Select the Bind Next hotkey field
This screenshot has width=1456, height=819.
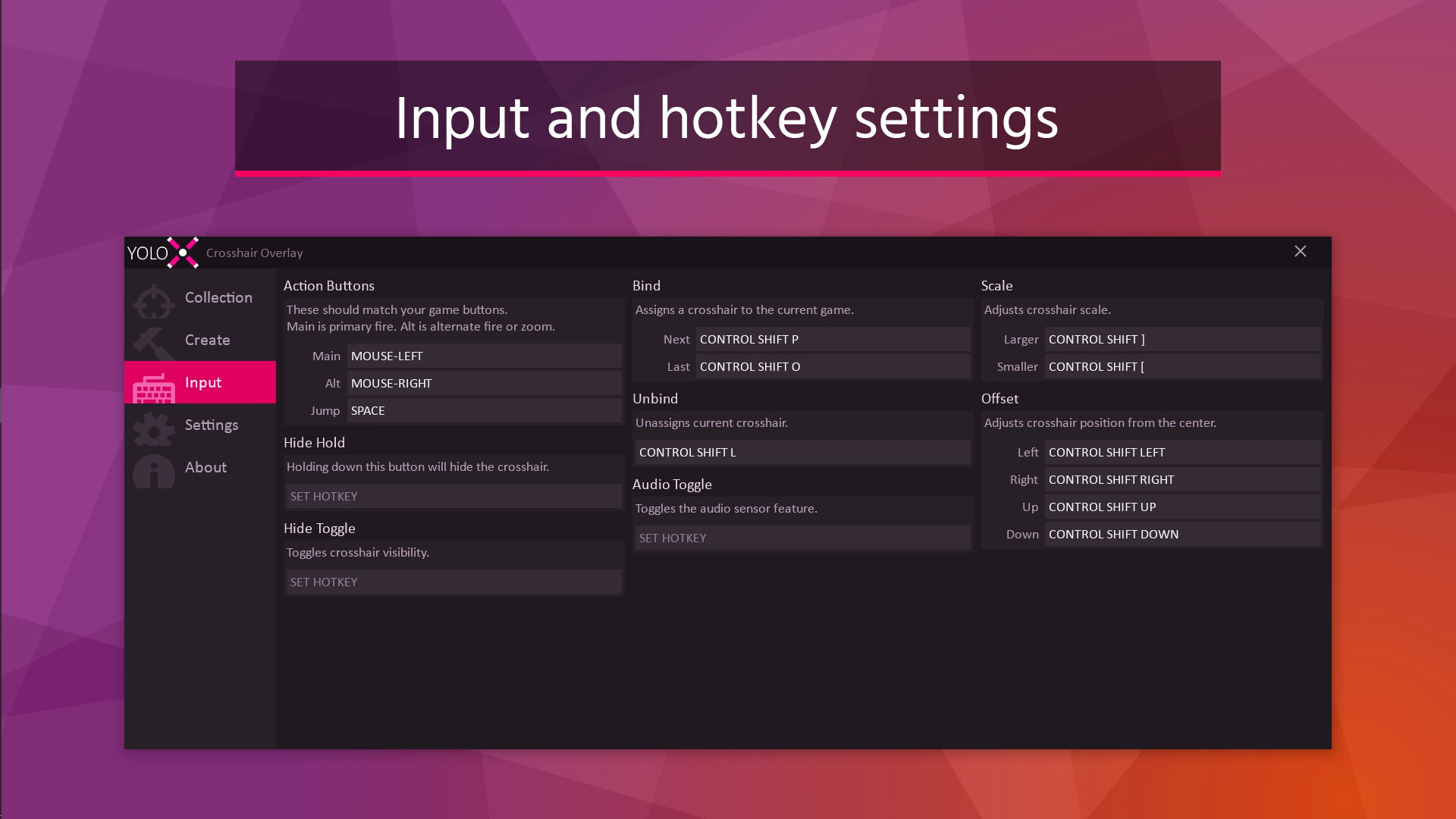tap(833, 340)
